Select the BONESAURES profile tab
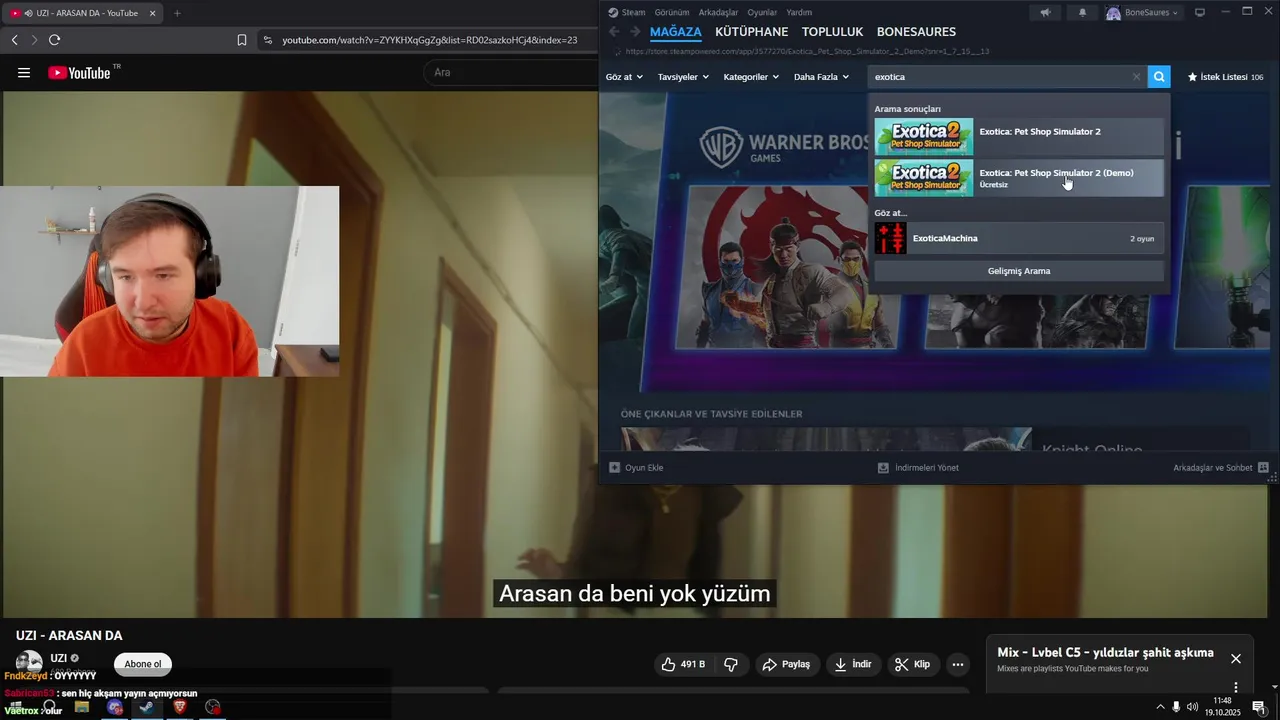 coord(916,32)
